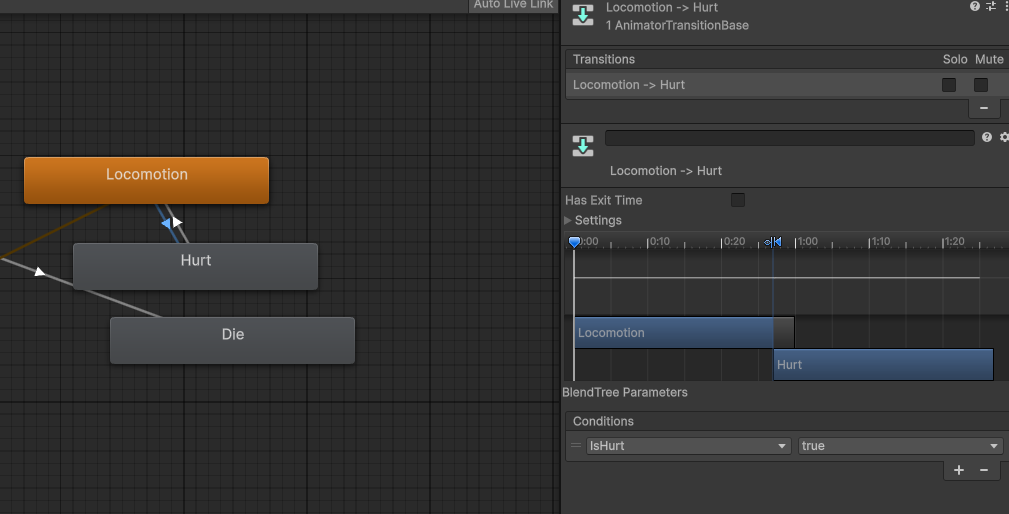Click the 1:20 mark on timeline ruler
Image resolution: width=1009 pixels, height=514 pixels.
[954, 242]
